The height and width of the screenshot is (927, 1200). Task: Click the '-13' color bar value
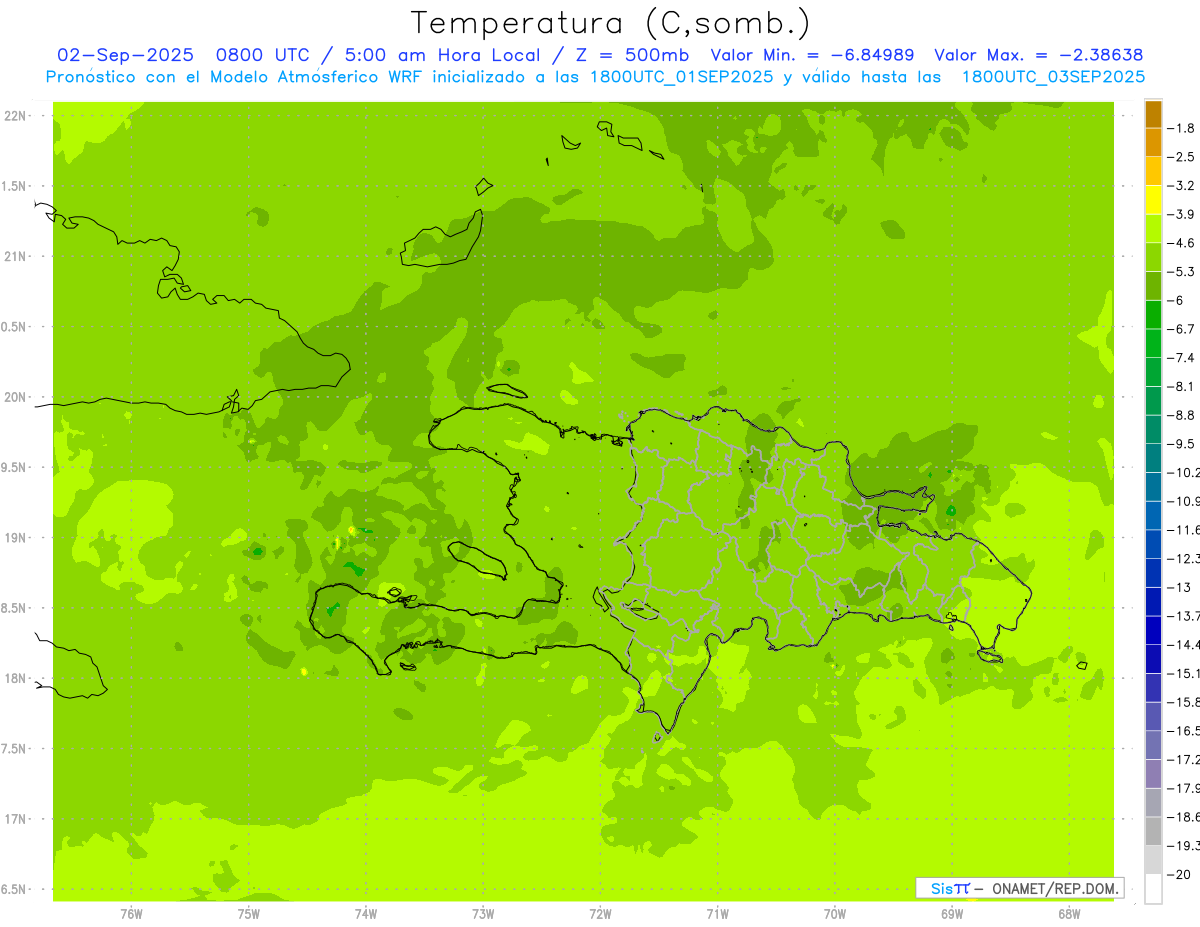pos(1180,587)
